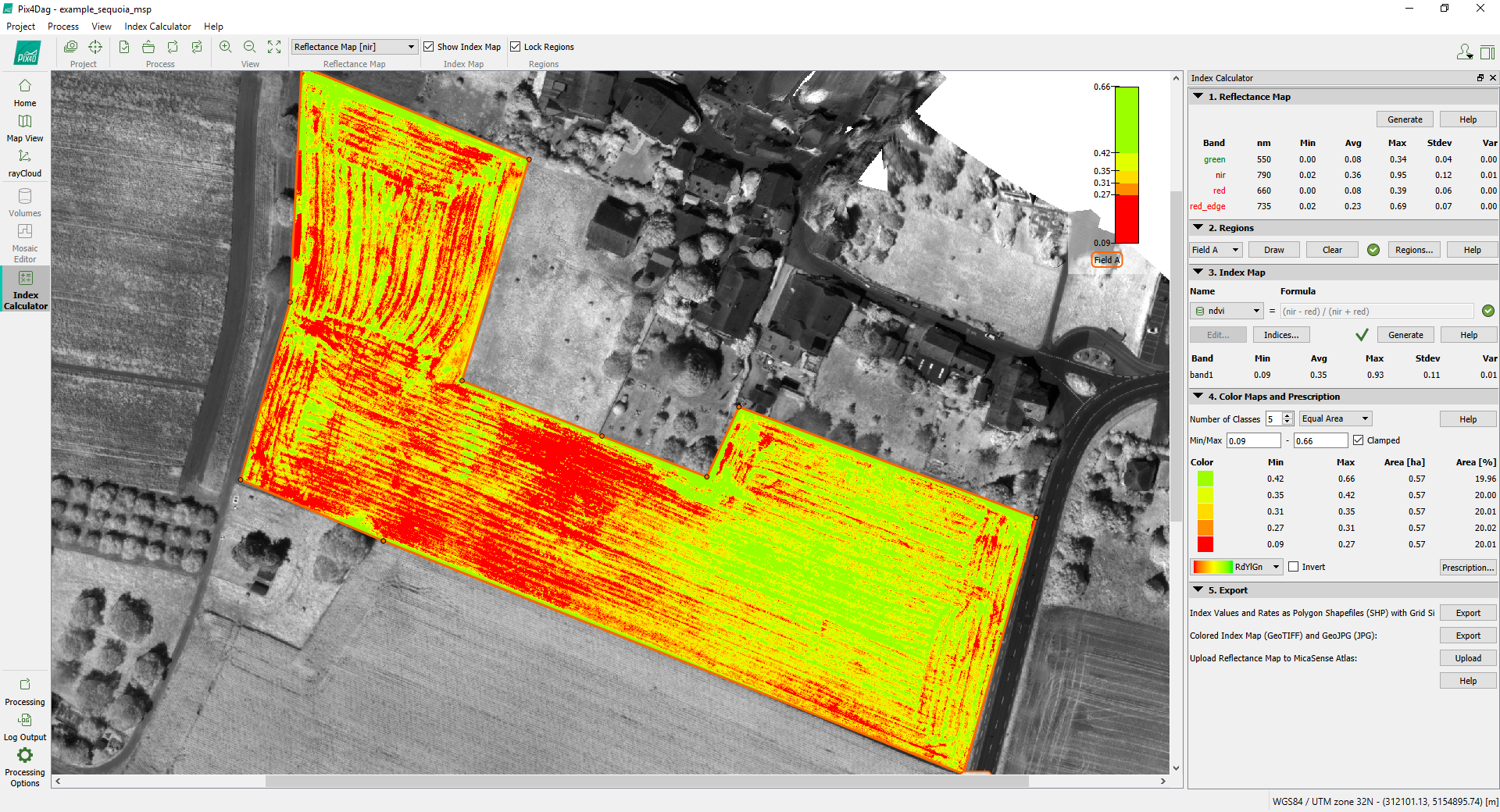This screenshot has height=812, width=1500.
Task: Collapse 3. Index Map section
Action: pyautogui.click(x=1198, y=272)
